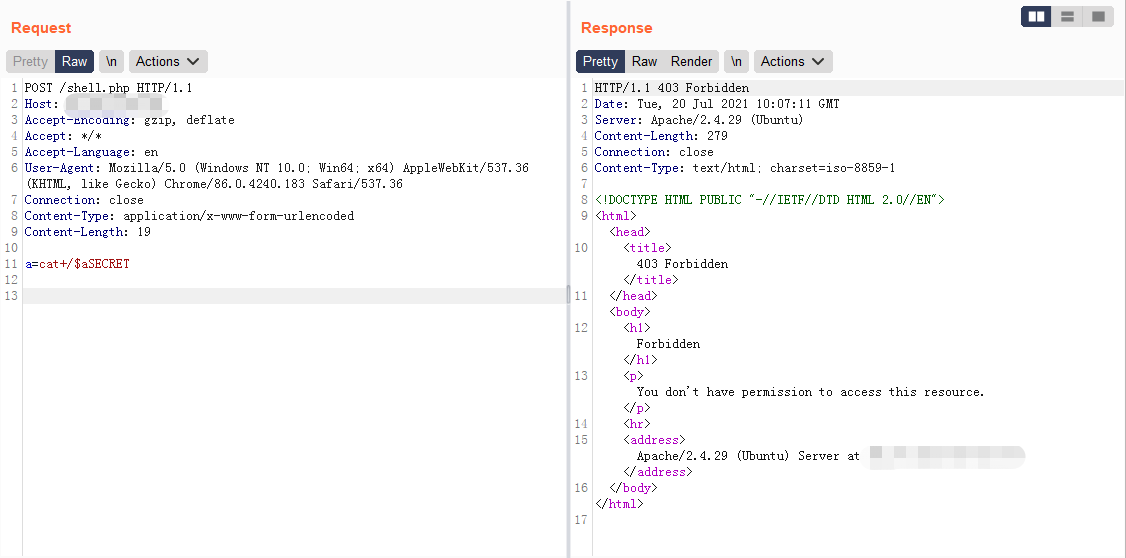This screenshot has width=1126, height=558.
Task: Click 'Accept-Encoding: gzip, deflate' header
Action: click(129, 120)
